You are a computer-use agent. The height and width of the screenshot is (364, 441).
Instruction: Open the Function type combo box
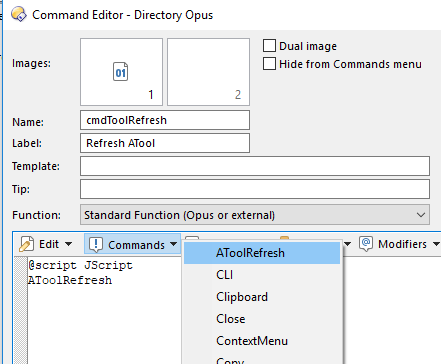(255, 215)
